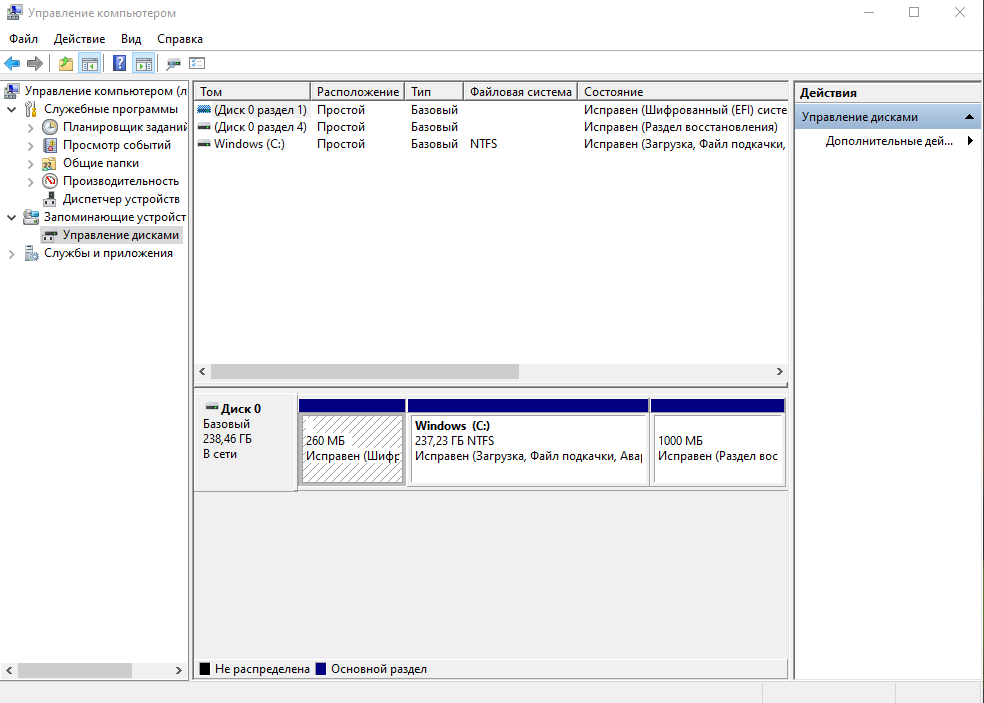Image resolution: width=984 pixels, height=703 pixels.
Task: Select the root Управление компьютером tree node
Action: (x=105, y=91)
